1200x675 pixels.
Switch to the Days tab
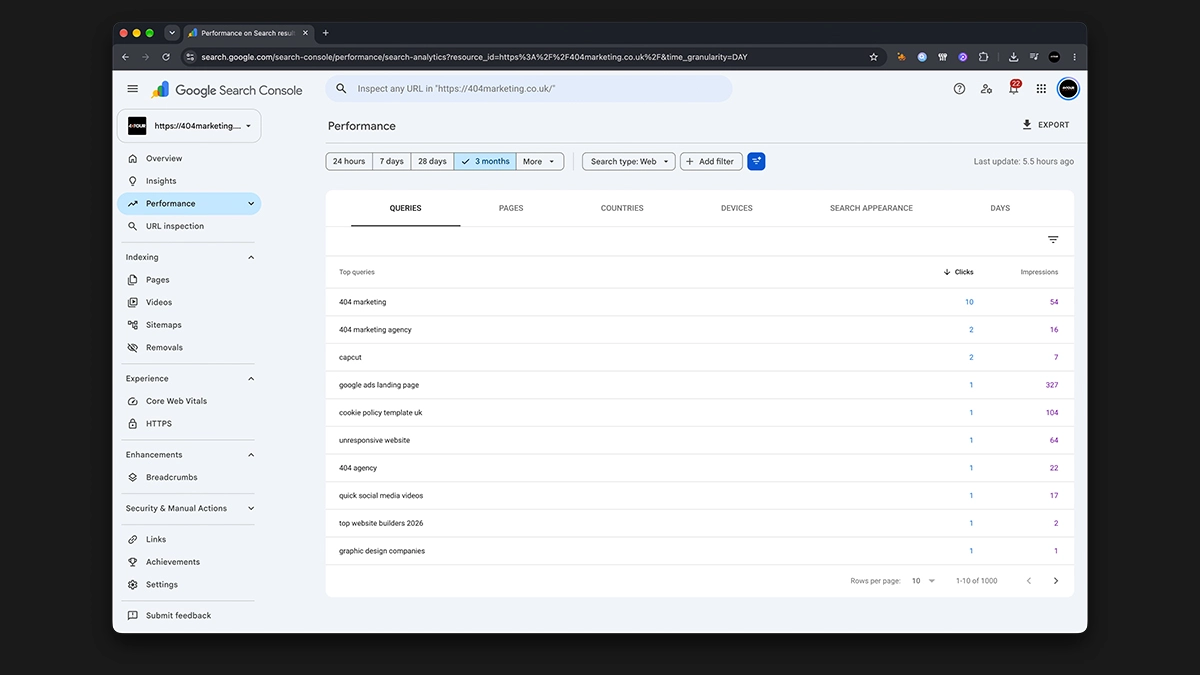point(1000,208)
